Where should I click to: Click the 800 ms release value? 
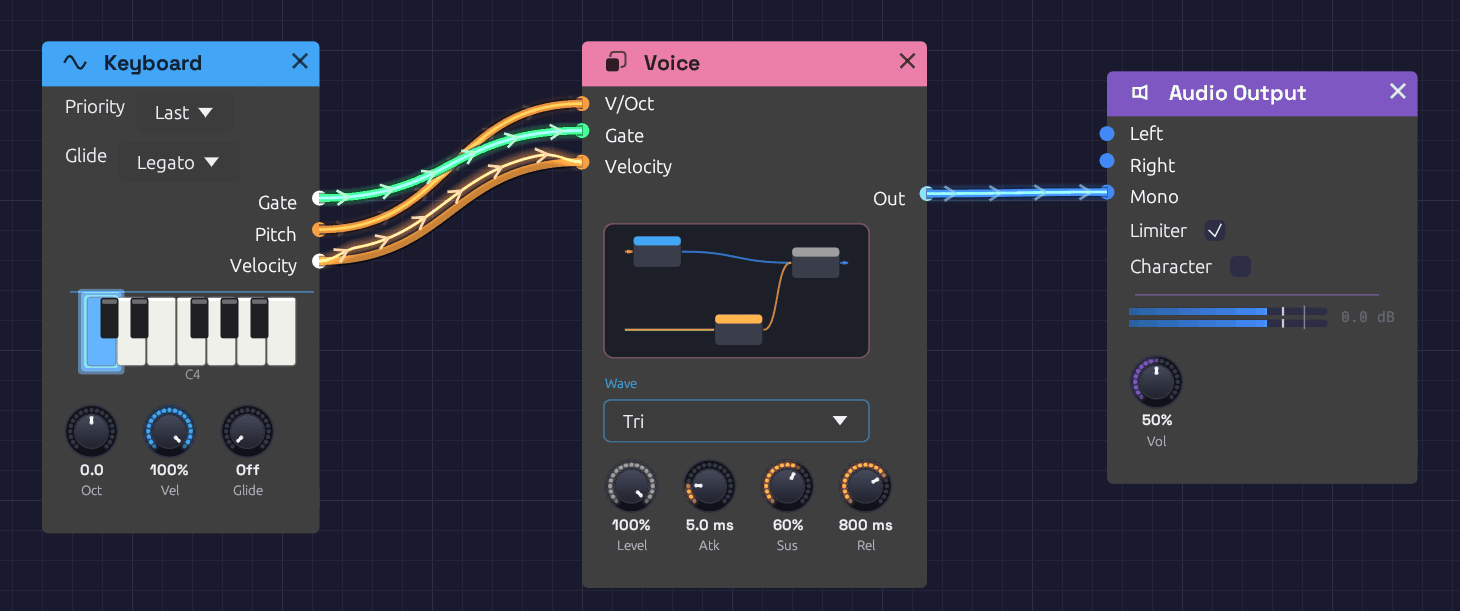(866, 525)
